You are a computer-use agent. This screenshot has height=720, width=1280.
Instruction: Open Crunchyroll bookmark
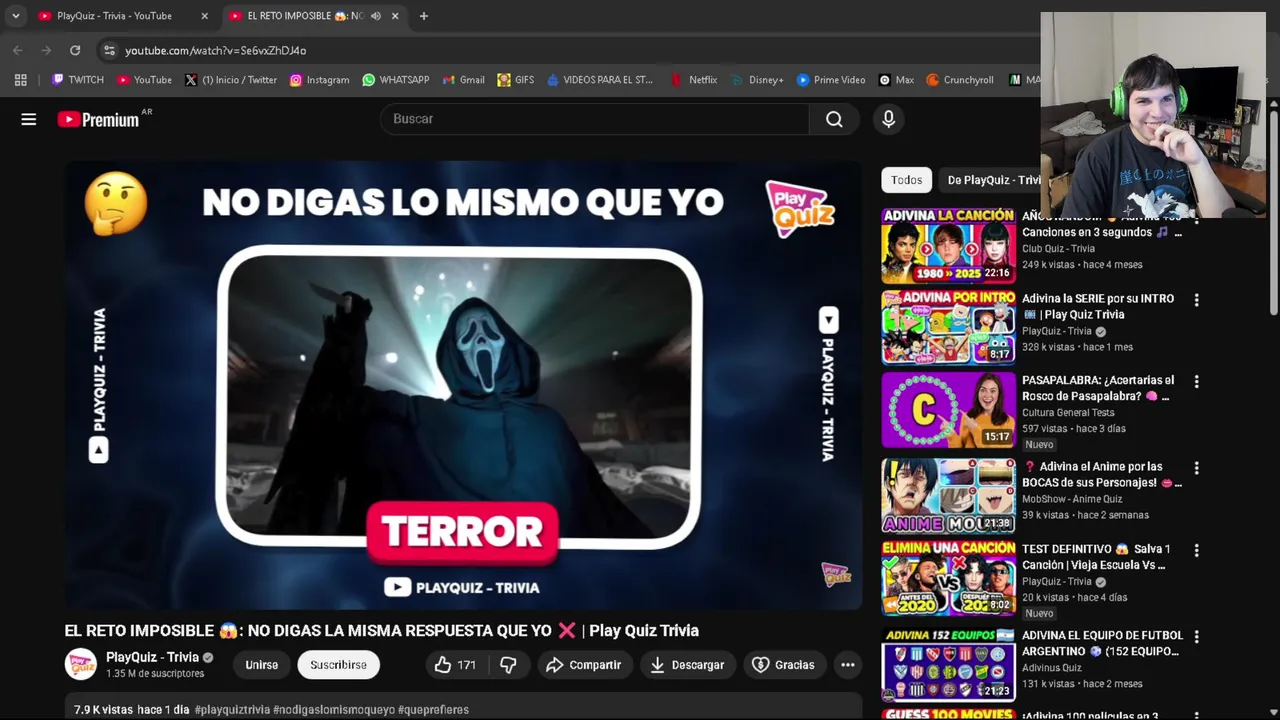click(x=960, y=80)
